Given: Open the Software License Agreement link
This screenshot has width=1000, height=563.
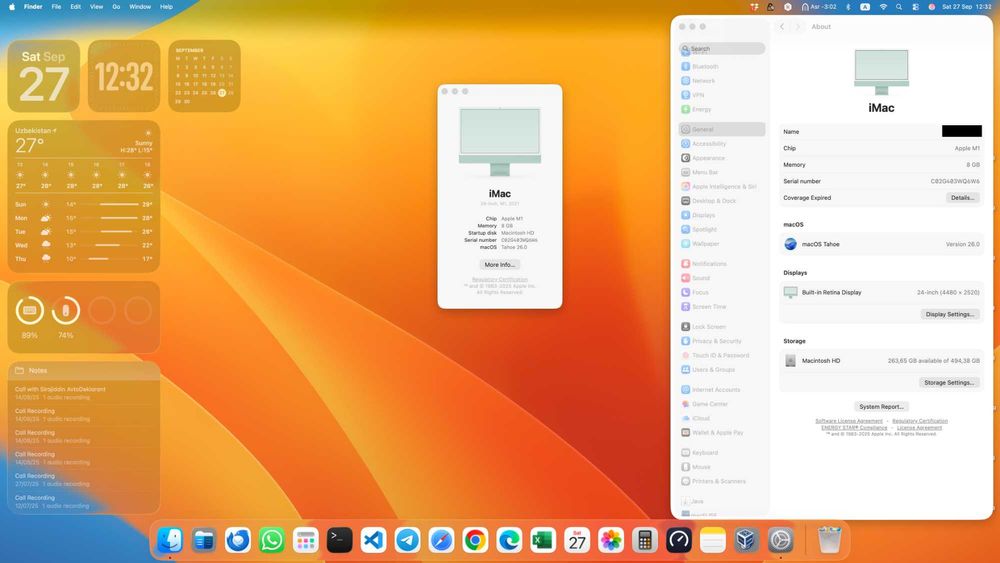Looking at the screenshot, I should click(x=849, y=421).
